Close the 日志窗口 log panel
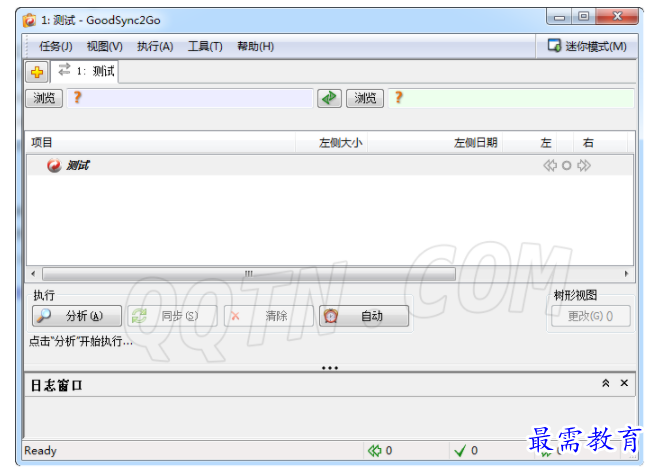 click(624, 383)
